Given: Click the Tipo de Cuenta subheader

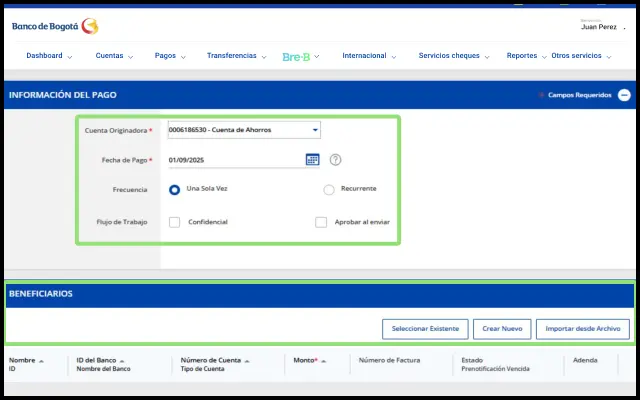Looking at the screenshot, I should (x=202, y=369).
